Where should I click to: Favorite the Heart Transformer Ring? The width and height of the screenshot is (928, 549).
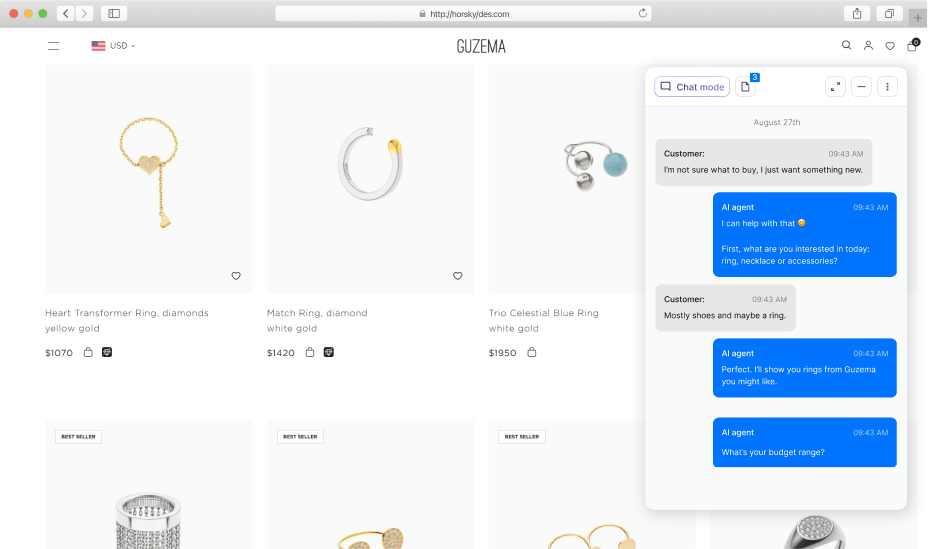click(x=236, y=276)
